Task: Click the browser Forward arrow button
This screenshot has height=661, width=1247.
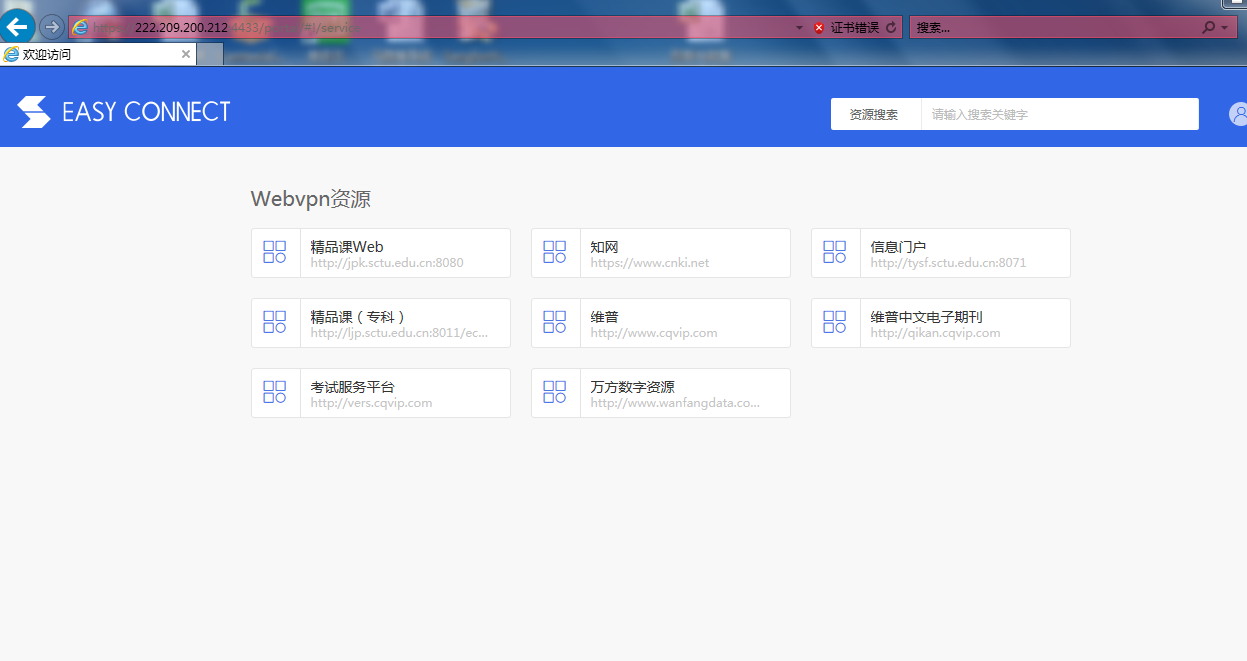Action: point(51,27)
